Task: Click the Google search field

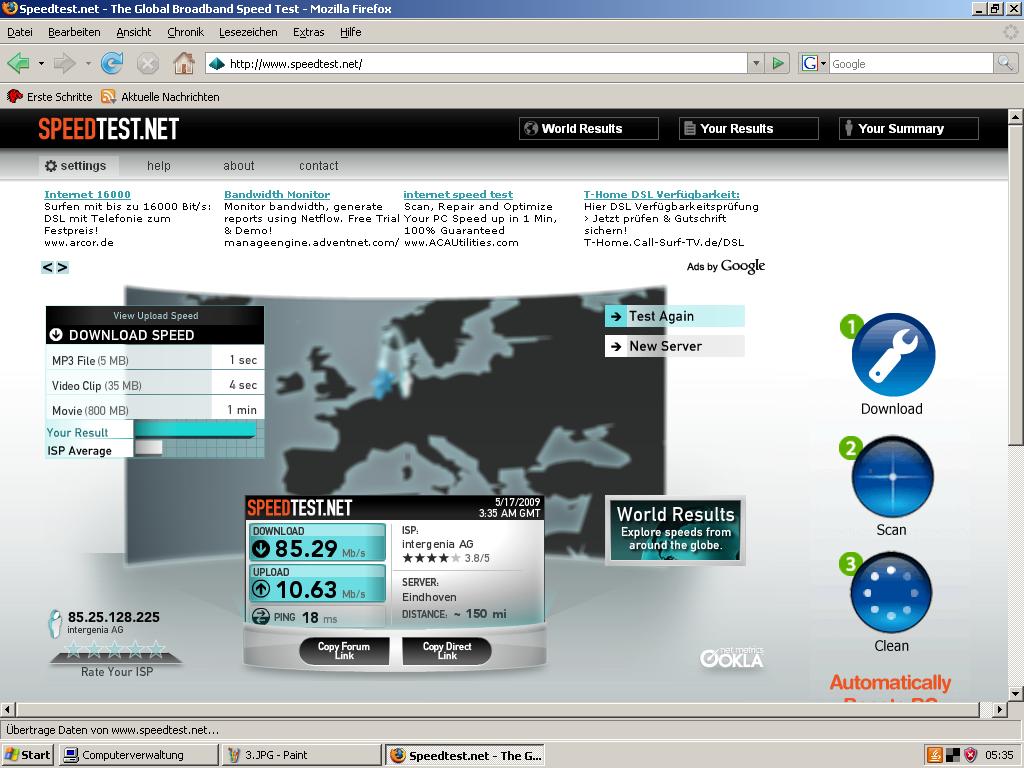Action: (x=911, y=63)
